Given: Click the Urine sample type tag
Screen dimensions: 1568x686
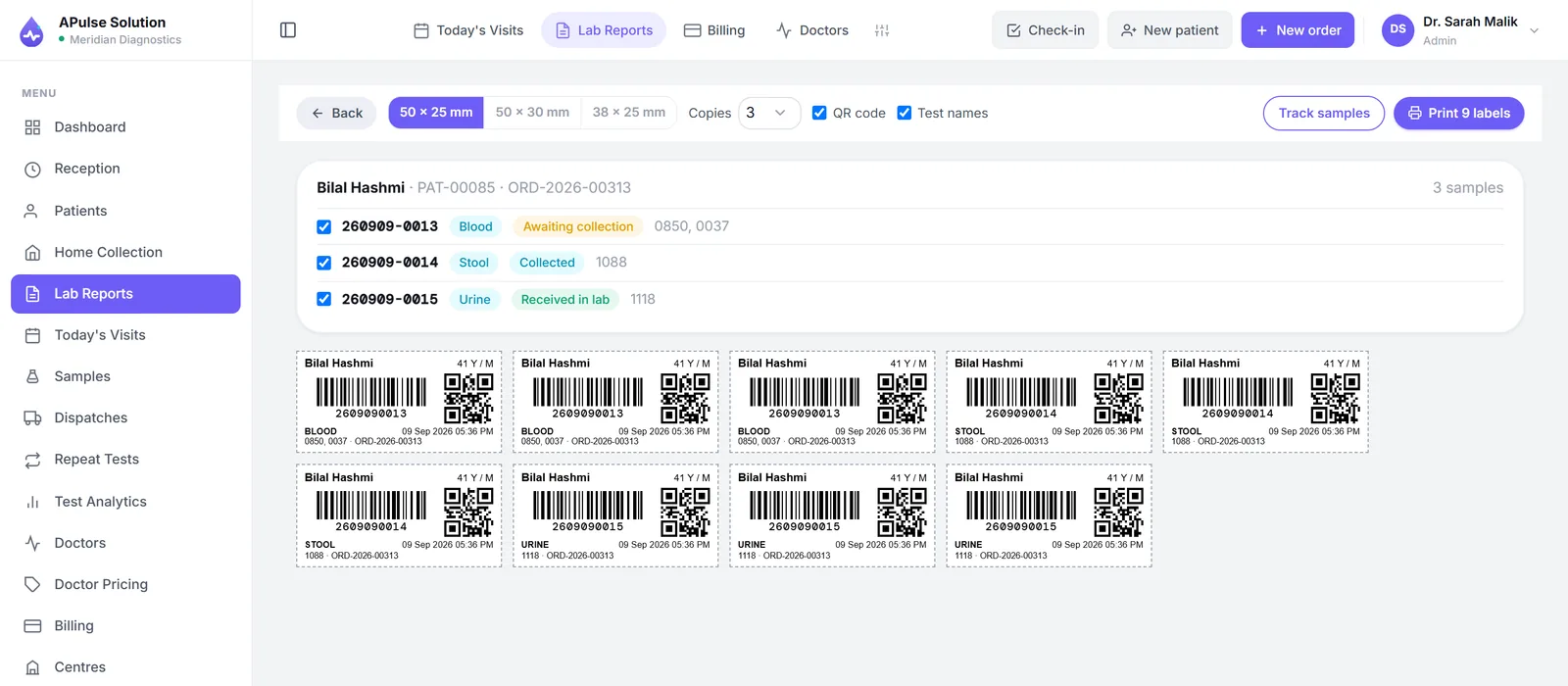Looking at the screenshot, I should (475, 299).
